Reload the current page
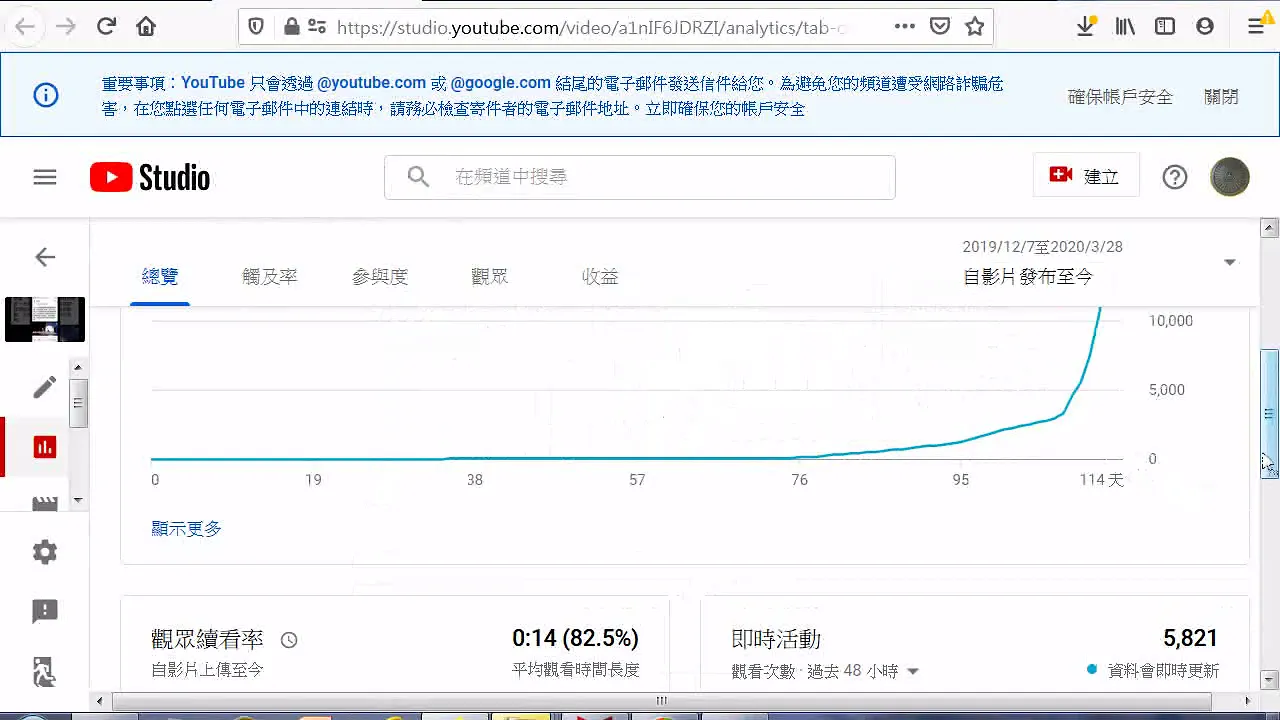Image resolution: width=1280 pixels, height=720 pixels. [107, 27]
